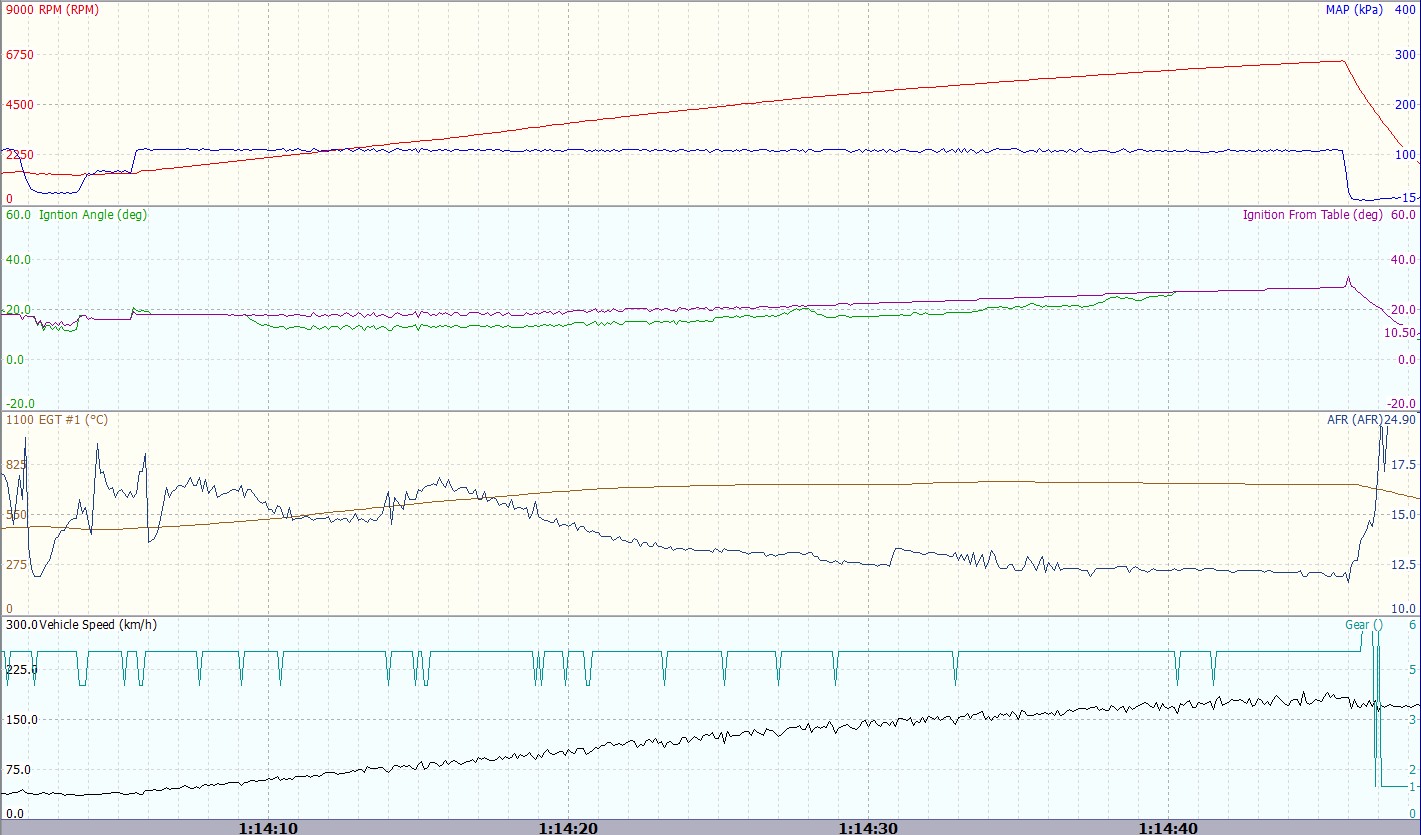Click the red RPM trace at its peak
1421x835 pixels.
[x=1340, y=61]
